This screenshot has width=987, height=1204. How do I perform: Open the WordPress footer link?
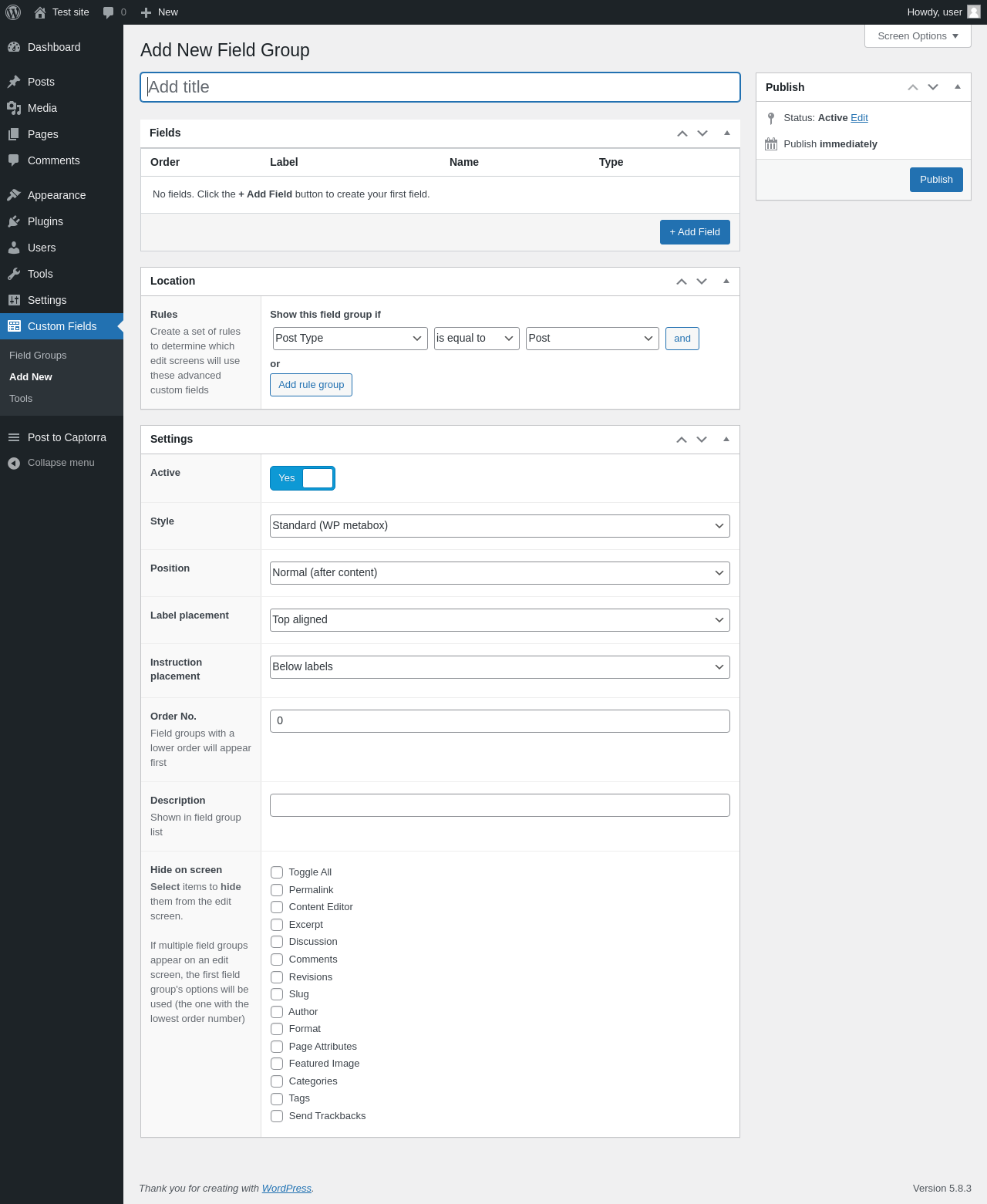tap(286, 1189)
